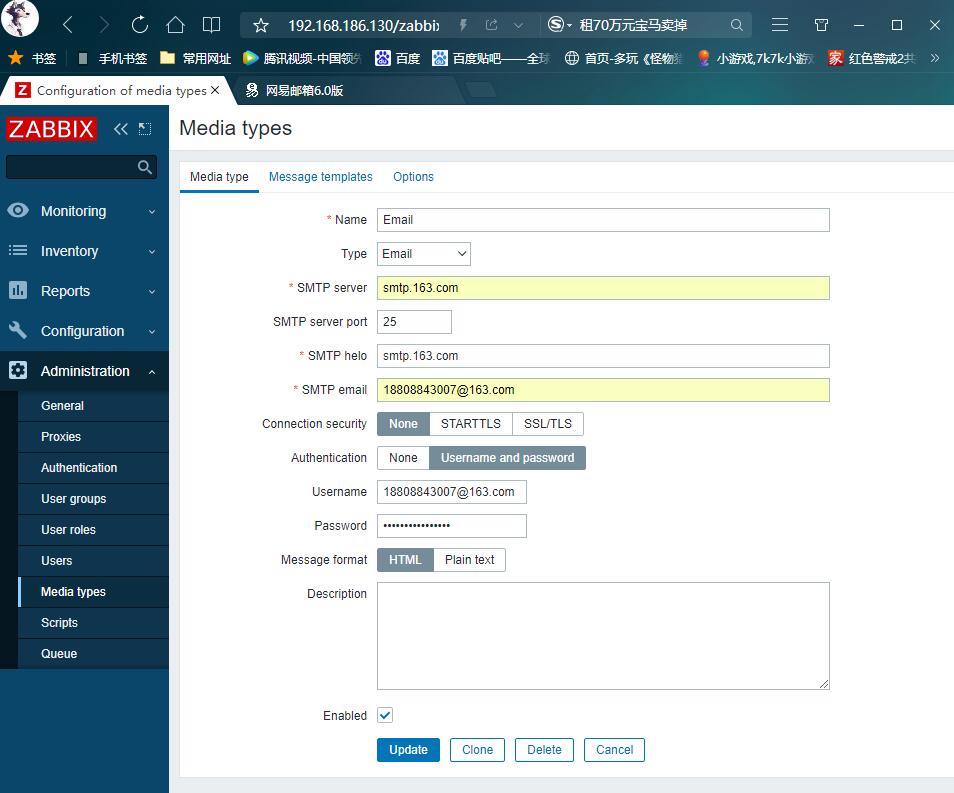Collapse the Zabbix sidebar with double-chevron icon

pyautogui.click(x=120, y=129)
